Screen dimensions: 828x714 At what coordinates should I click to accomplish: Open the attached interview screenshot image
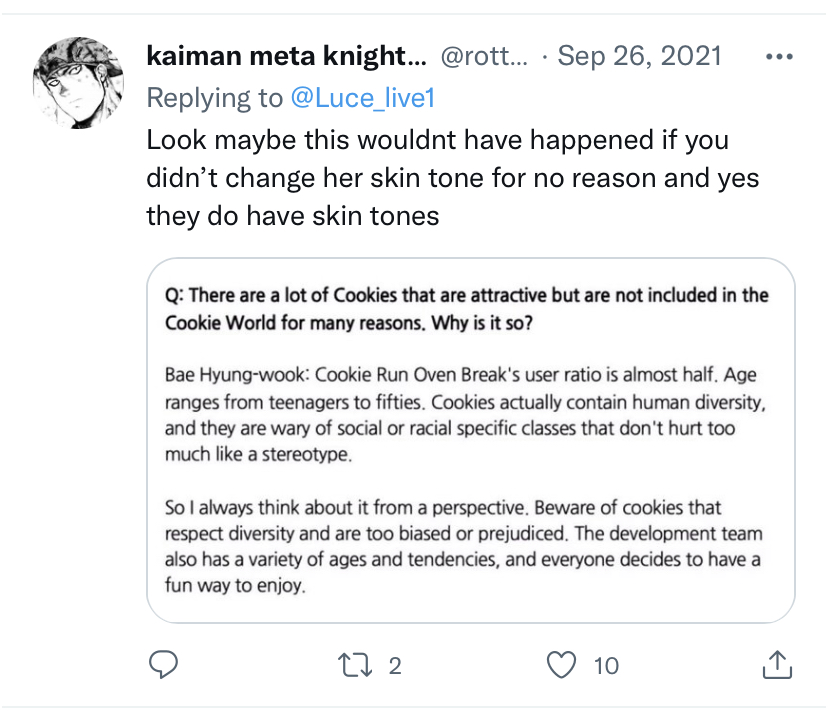pos(470,440)
